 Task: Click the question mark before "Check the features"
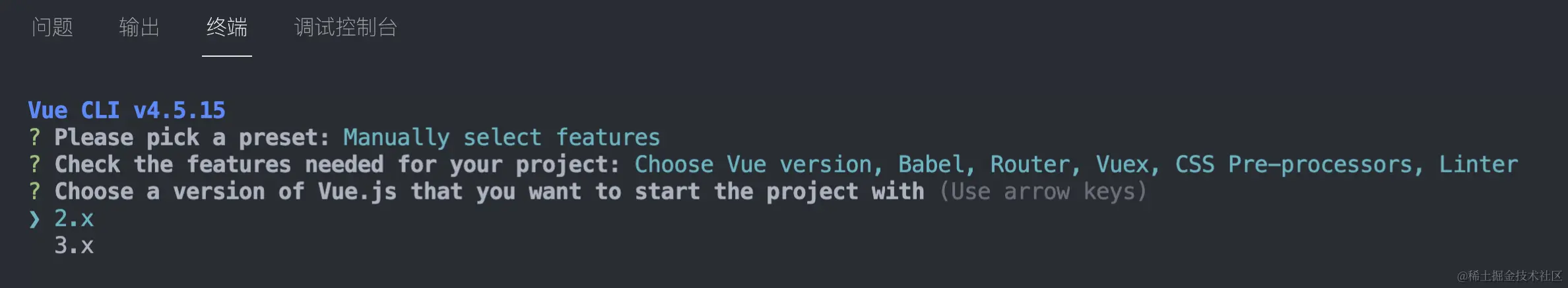click(x=34, y=164)
